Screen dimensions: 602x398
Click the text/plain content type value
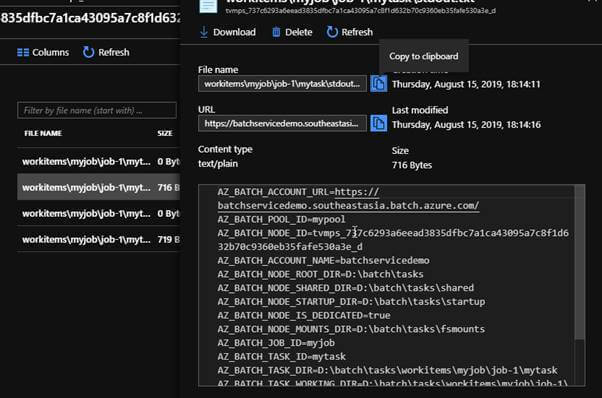tap(218, 164)
